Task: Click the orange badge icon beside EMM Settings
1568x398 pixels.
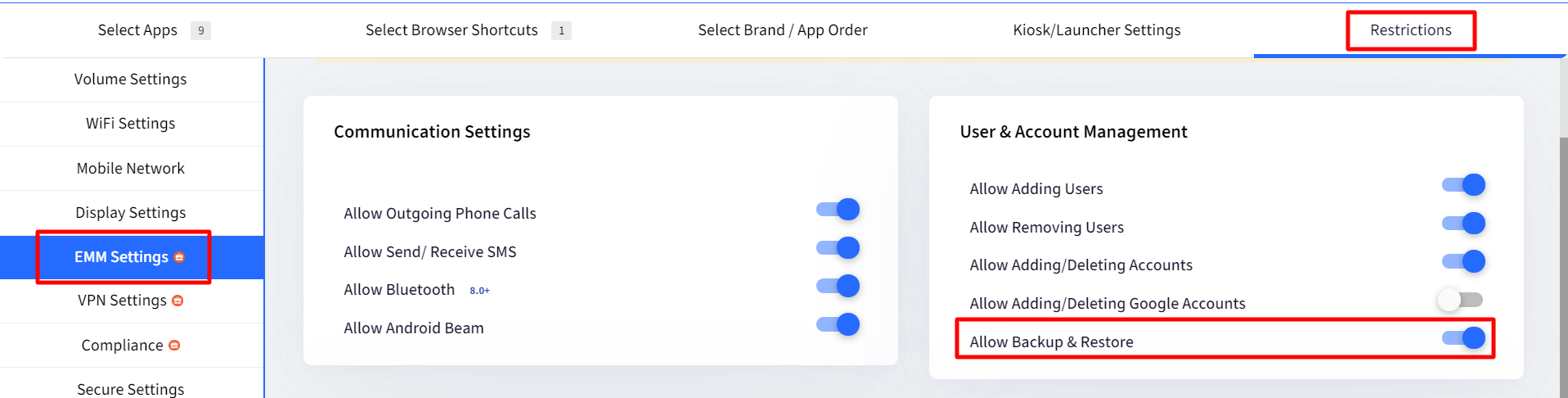Action: coord(179,257)
